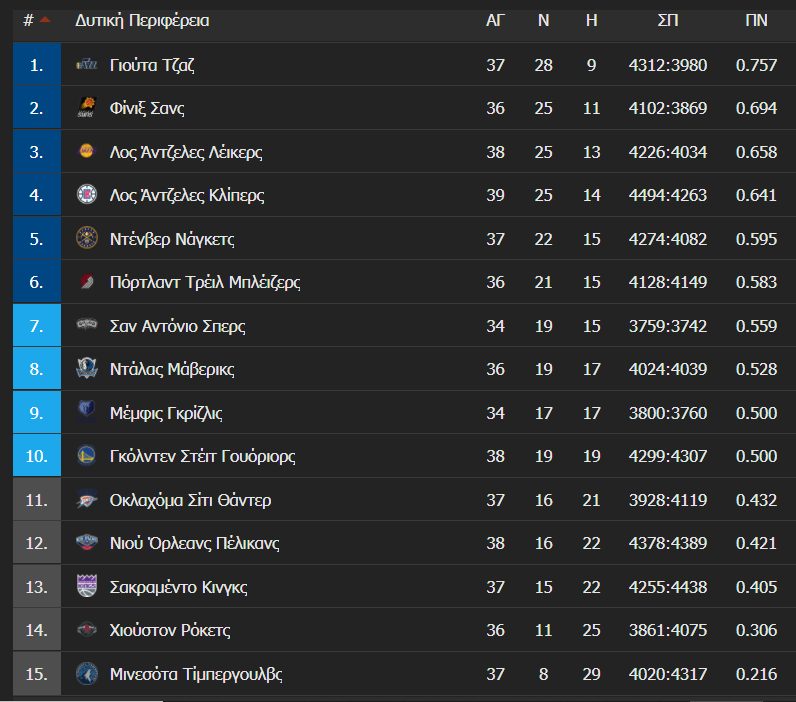The width and height of the screenshot is (796, 702).
Task: Click the Los Angeles Clippers logo icon
Action: coord(87,195)
